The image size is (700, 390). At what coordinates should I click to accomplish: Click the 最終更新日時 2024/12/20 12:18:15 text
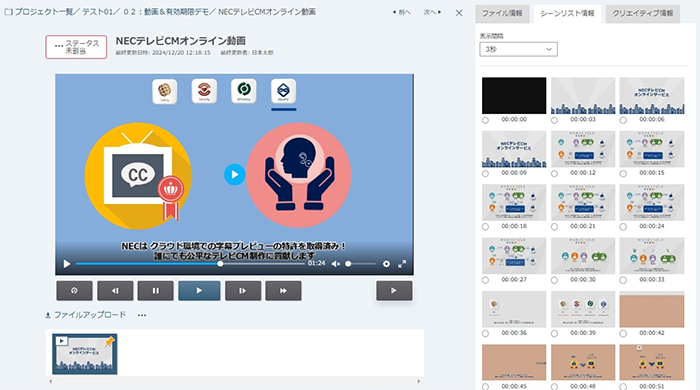click(163, 53)
